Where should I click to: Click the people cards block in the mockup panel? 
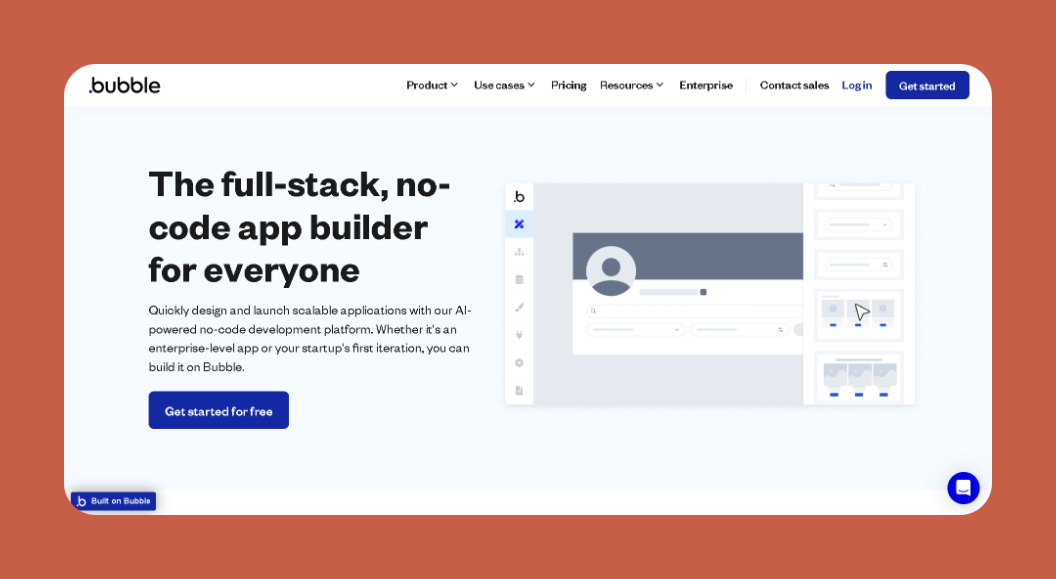pyautogui.click(x=859, y=316)
